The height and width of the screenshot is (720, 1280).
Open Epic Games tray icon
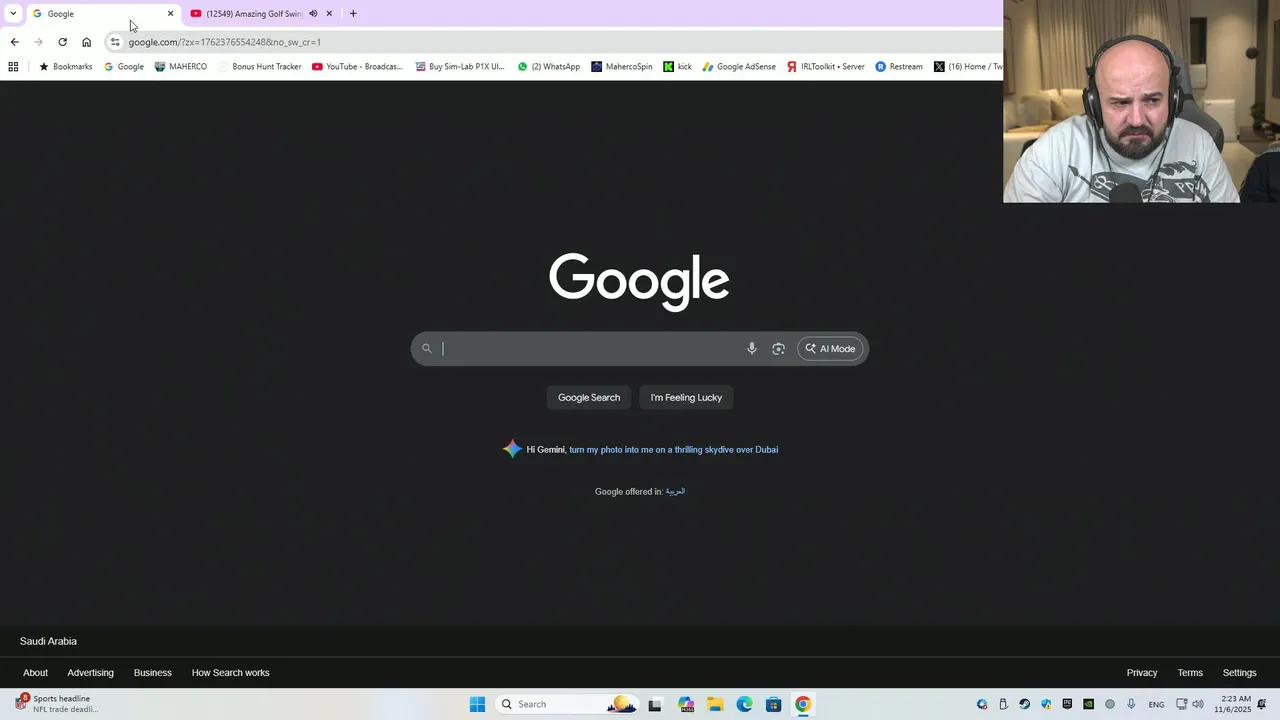tap(1067, 704)
